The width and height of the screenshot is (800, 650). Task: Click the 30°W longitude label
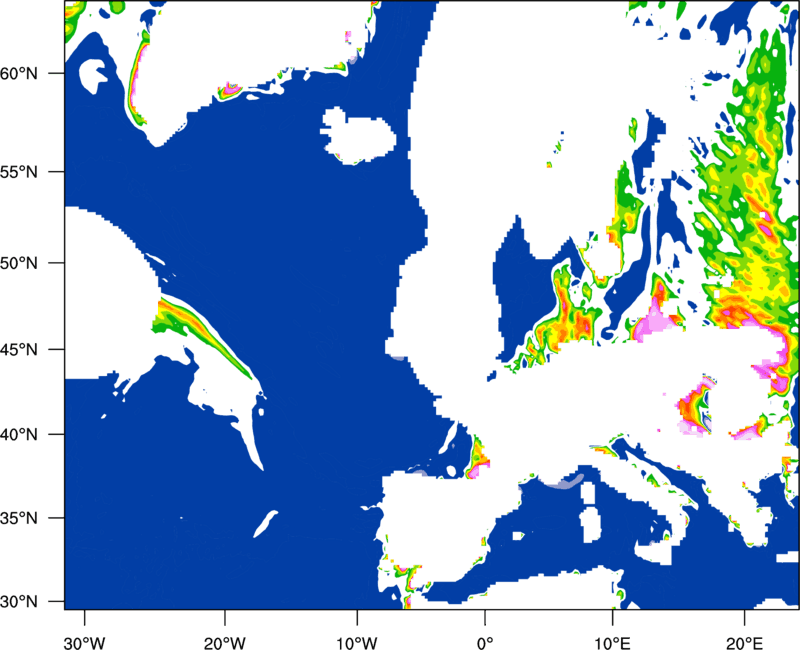click(x=85, y=643)
